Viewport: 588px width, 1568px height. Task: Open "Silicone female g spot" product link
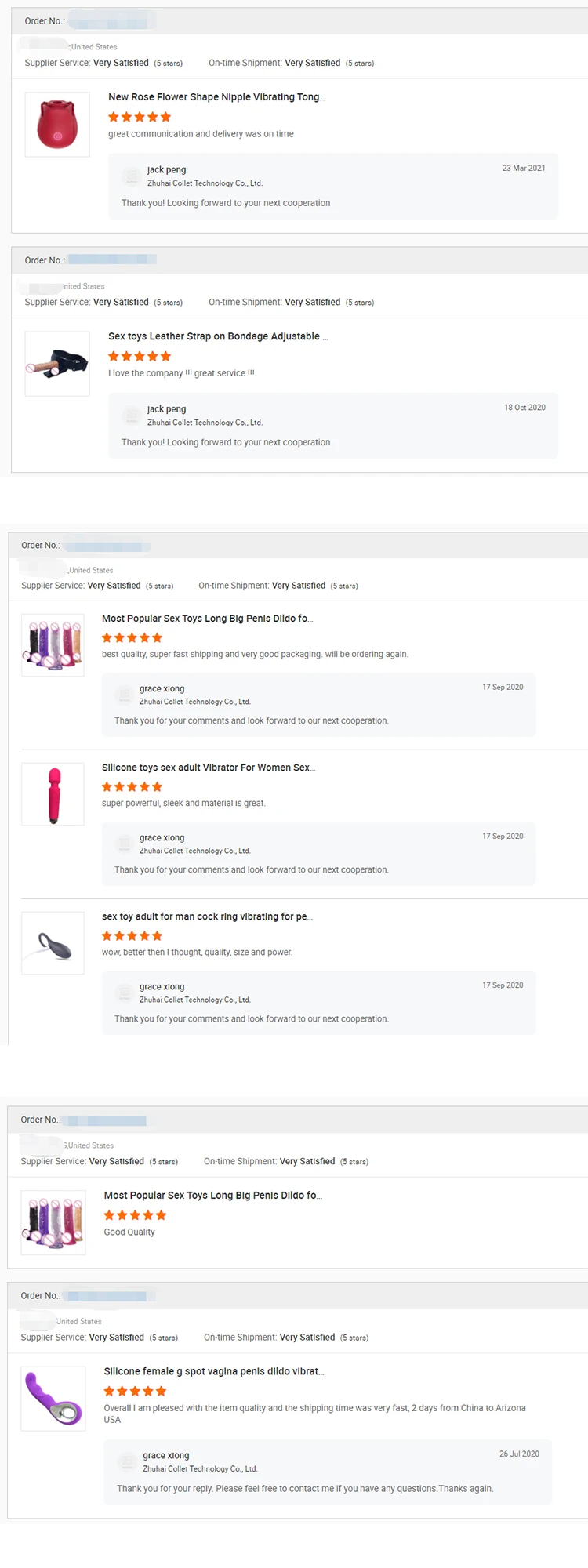click(213, 1371)
